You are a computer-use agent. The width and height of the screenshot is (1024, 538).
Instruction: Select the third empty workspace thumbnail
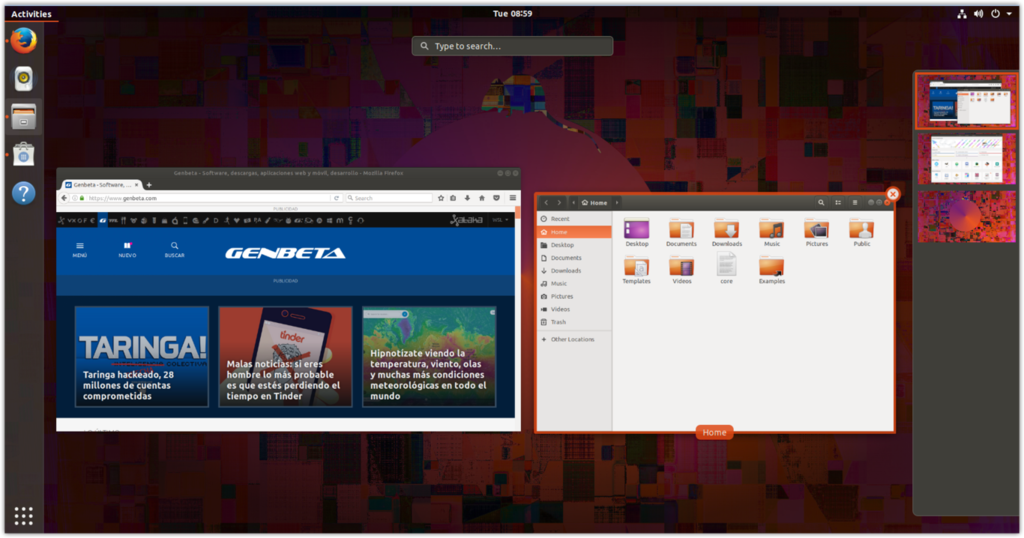(x=966, y=216)
